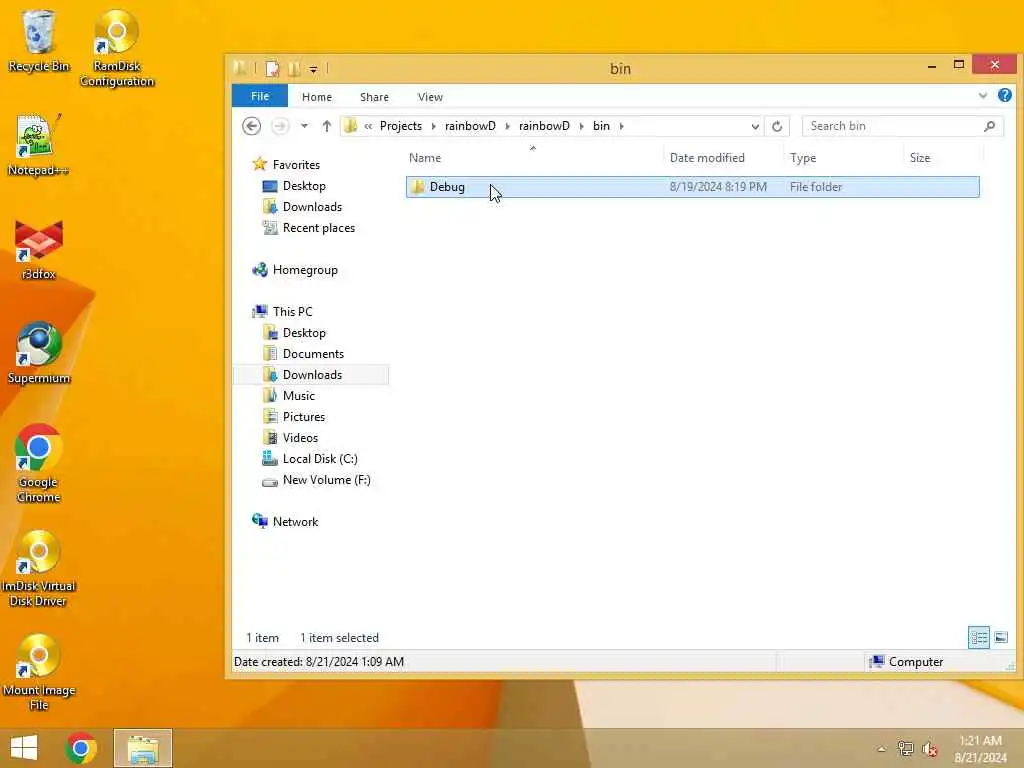The width and height of the screenshot is (1024, 768).
Task: Open Desktop under This PC
Action: tap(304, 332)
